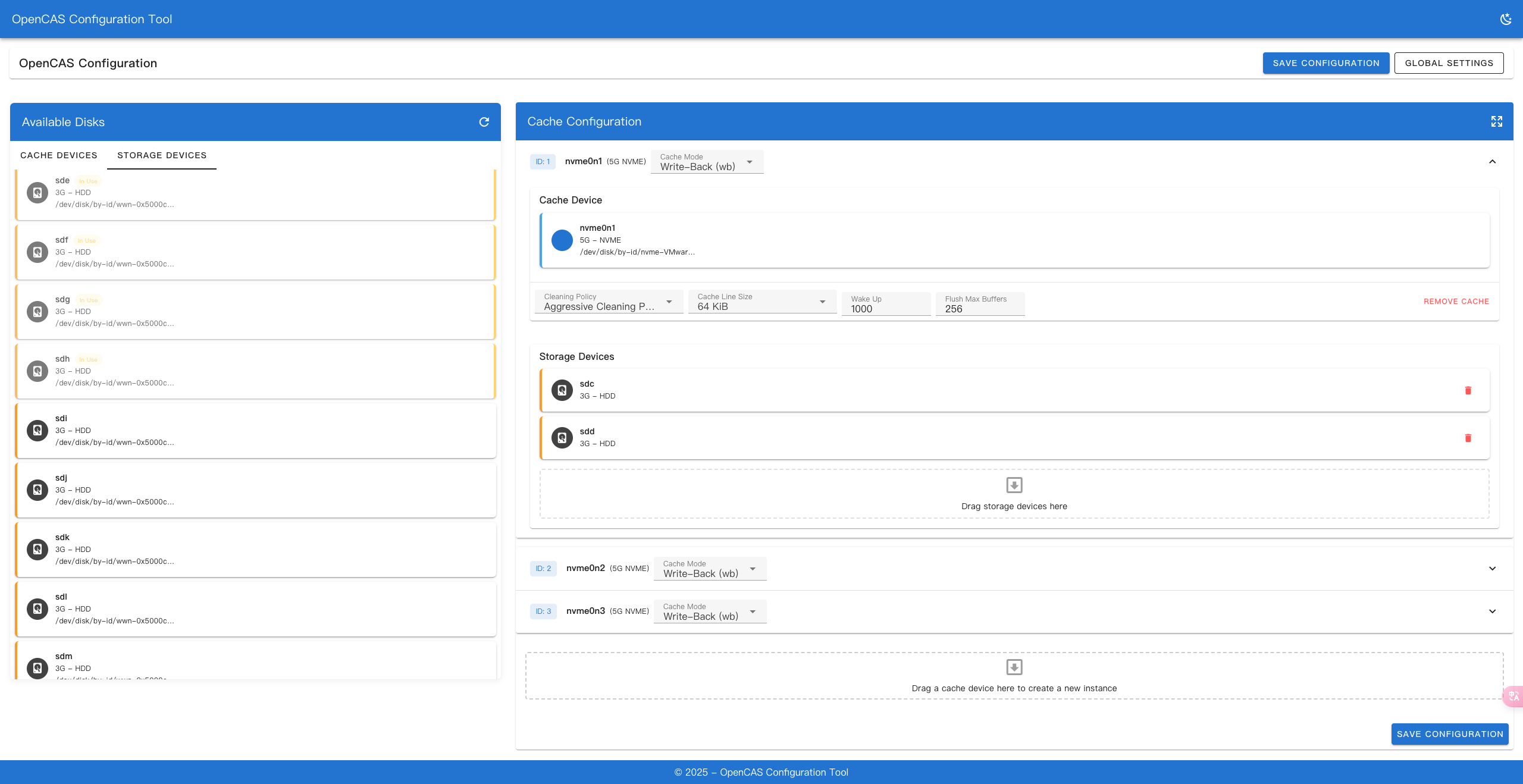Click the sdj disk icon

[37, 490]
